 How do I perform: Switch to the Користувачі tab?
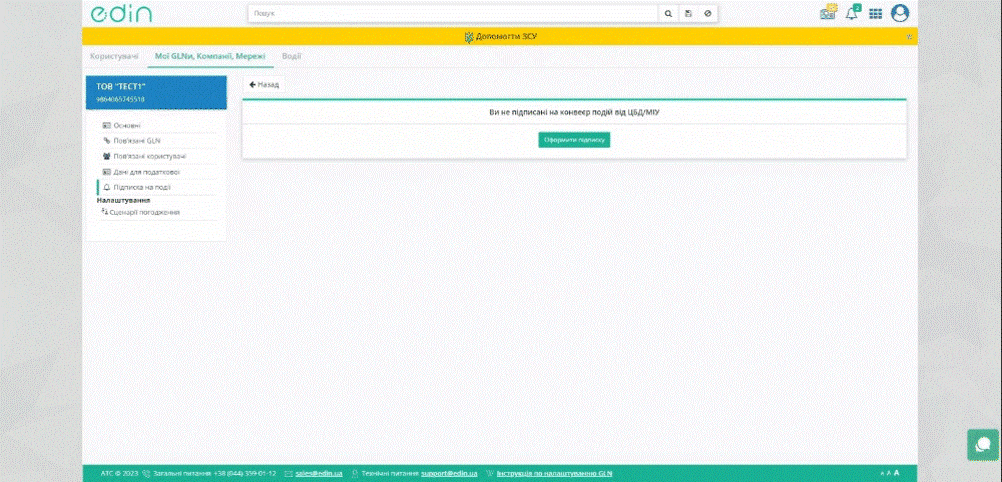pos(114,56)
